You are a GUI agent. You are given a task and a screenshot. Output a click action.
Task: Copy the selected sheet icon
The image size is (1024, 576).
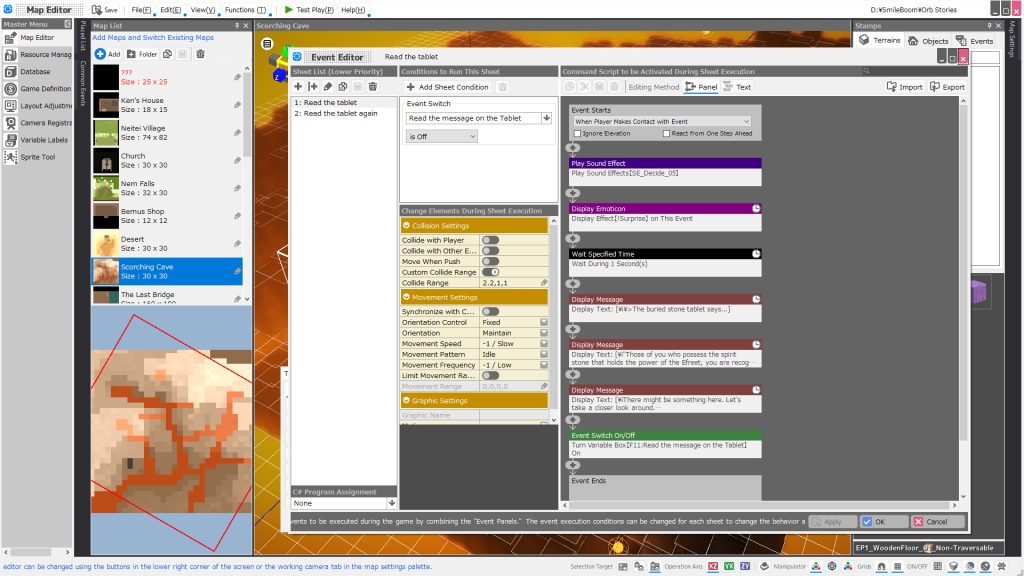343,86
